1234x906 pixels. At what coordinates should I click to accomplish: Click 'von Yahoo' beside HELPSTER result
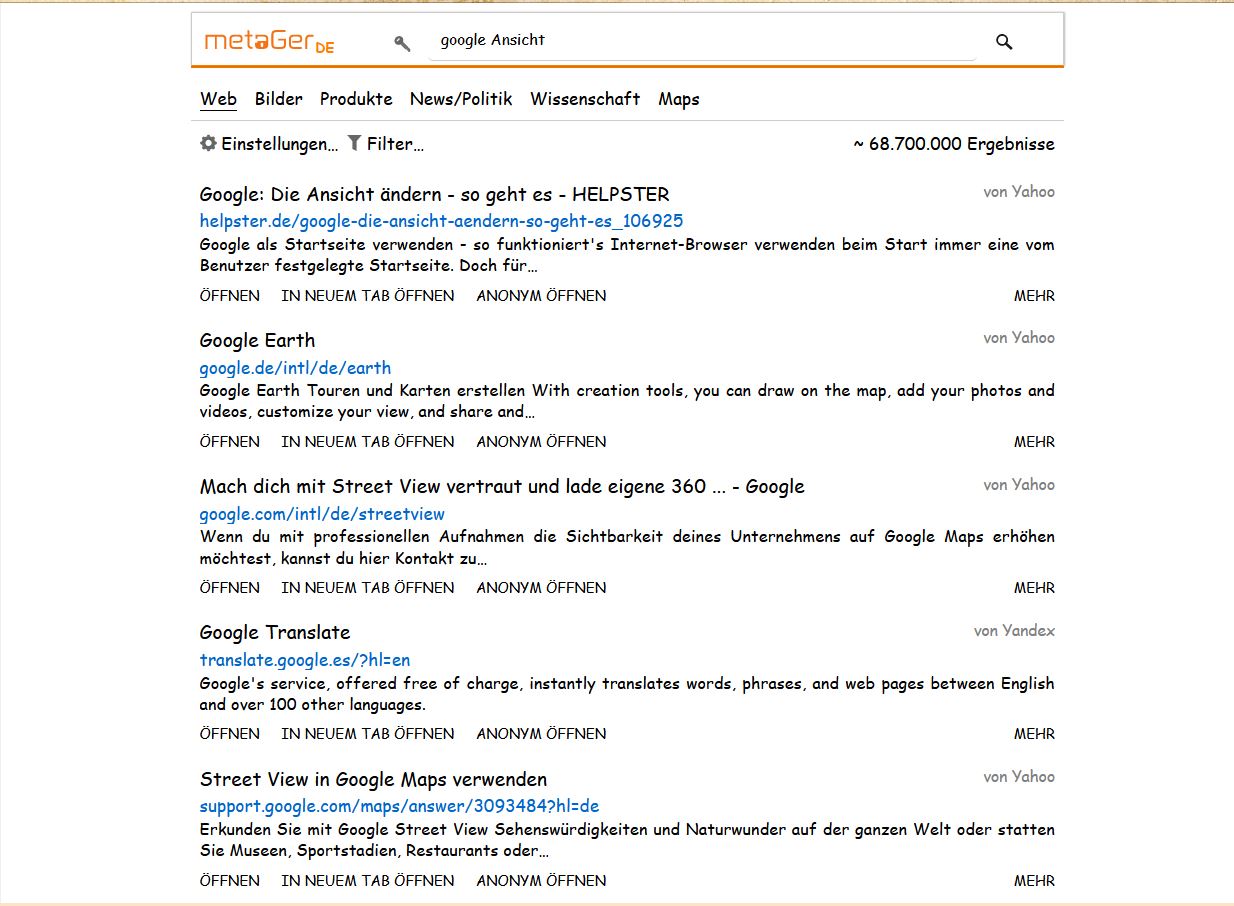[x=1019, y=192]
